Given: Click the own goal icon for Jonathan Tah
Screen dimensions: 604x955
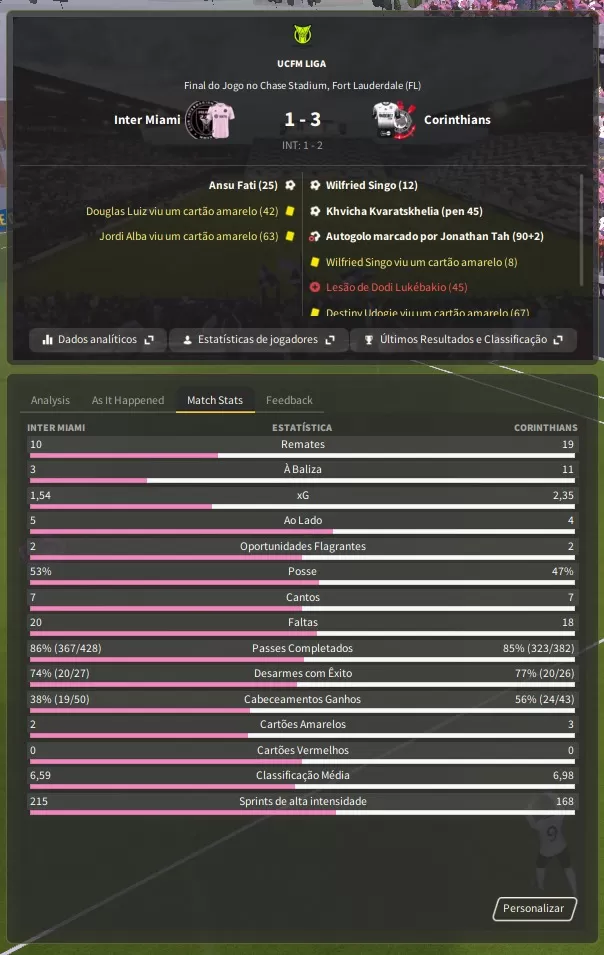Looking at the screenshot, I should [x=314, y=236].
